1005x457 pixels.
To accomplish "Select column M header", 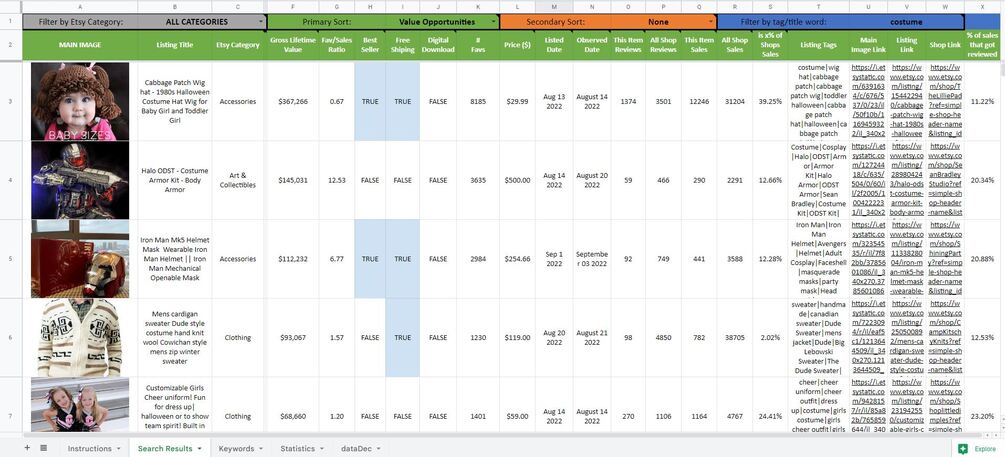I will click(x=554, y=6).
